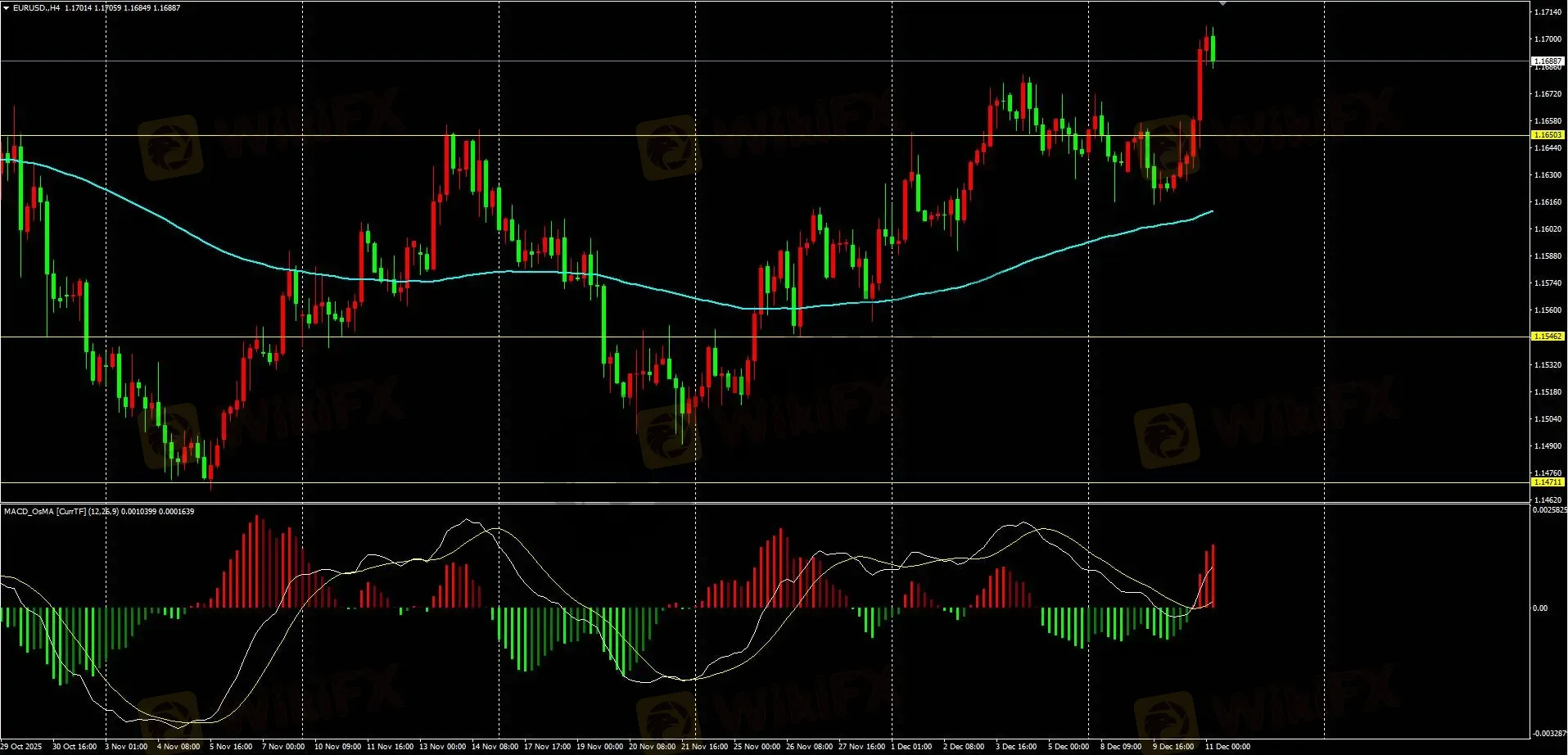Click the 21 Nov 16:00 time label
The height and width of the screenshot is (755, 1568).
click(x=705, y=747)
